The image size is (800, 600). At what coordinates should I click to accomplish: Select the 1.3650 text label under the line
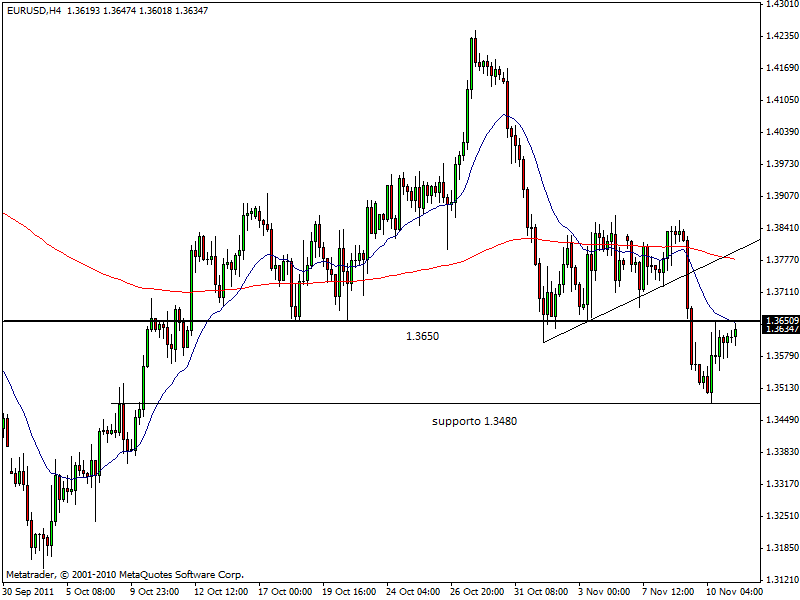[422, 337]
